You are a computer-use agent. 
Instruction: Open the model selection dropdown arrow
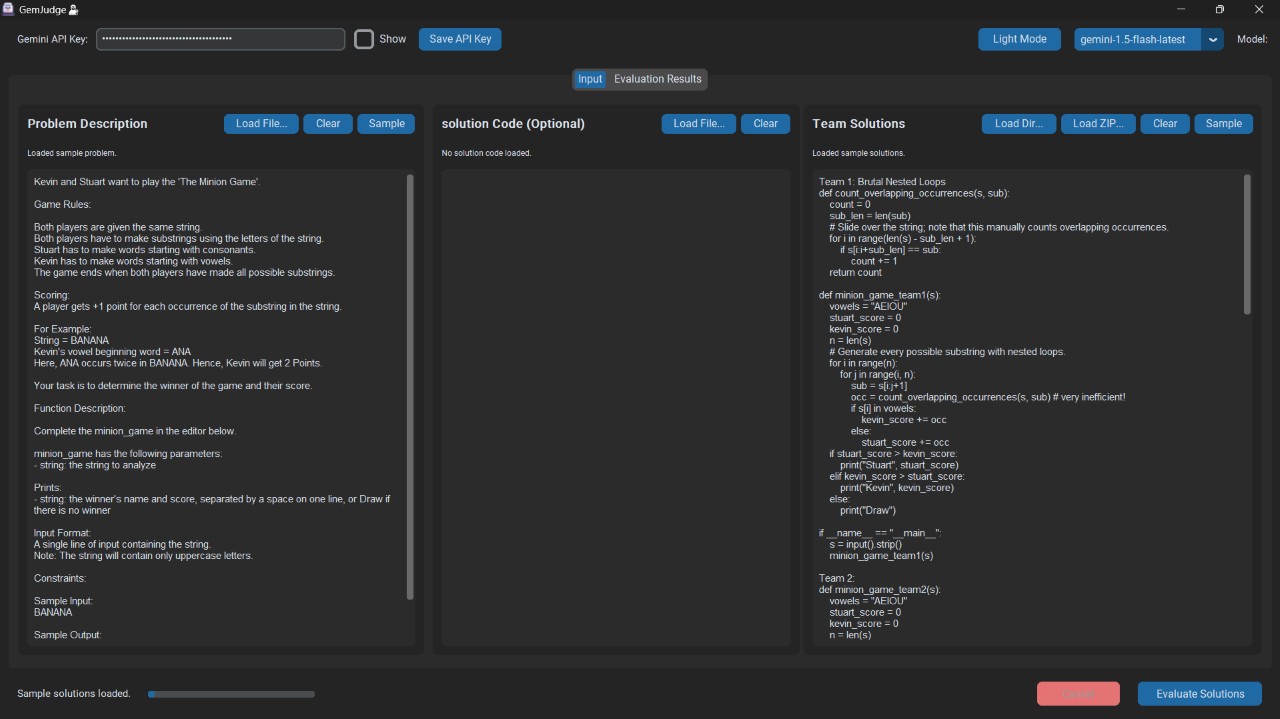point(1211,39)
